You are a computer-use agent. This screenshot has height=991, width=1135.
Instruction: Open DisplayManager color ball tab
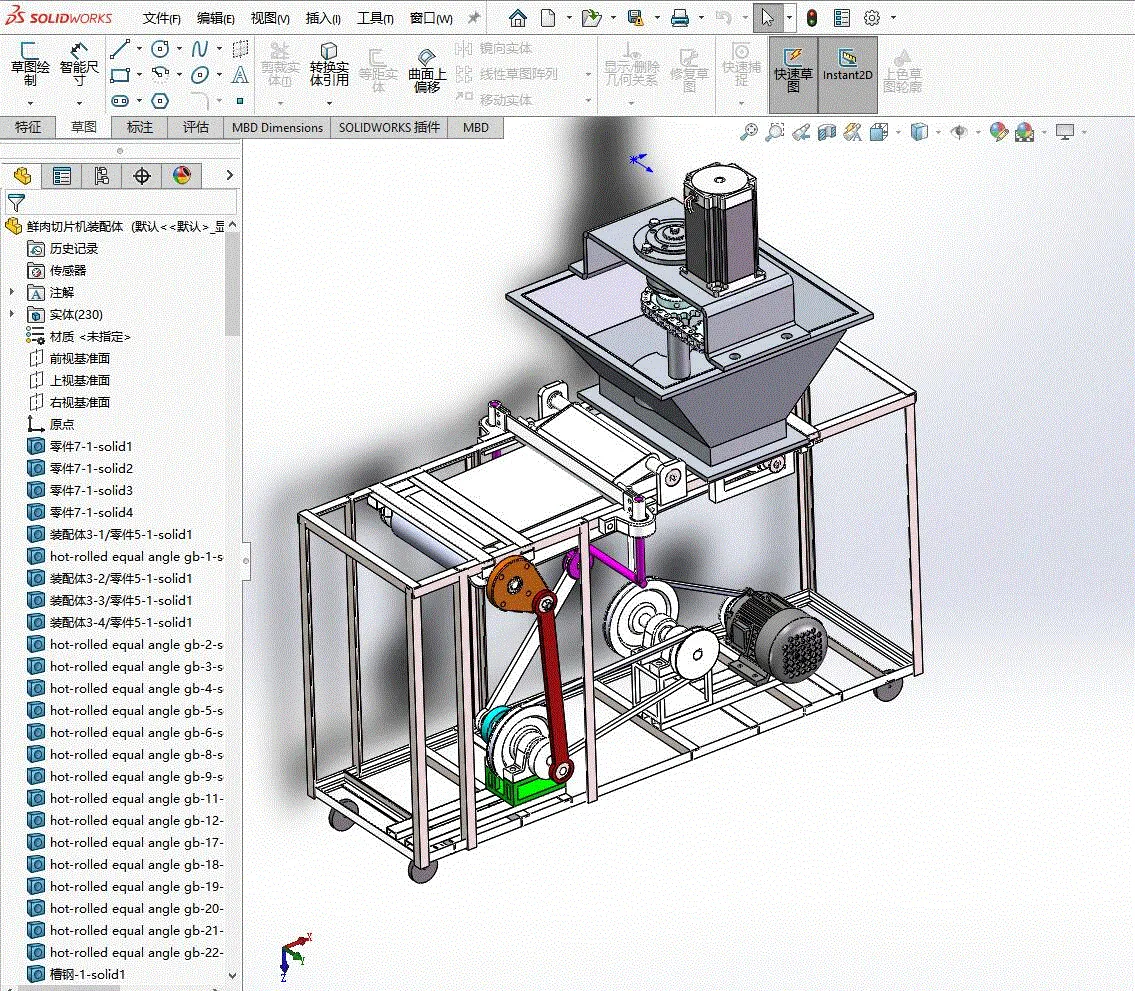182,175
